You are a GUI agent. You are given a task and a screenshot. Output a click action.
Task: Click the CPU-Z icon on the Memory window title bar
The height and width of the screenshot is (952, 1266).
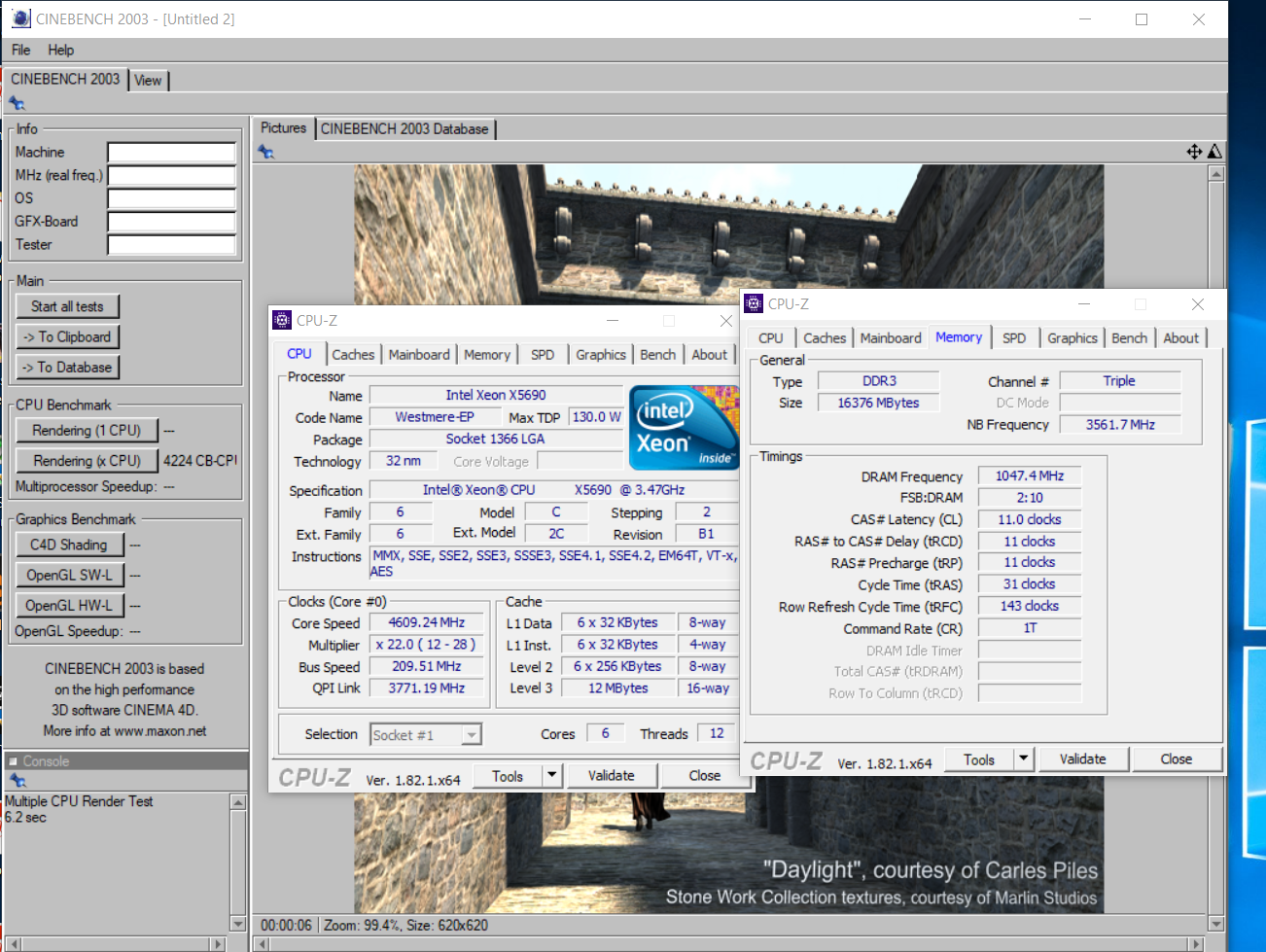point(754,303)
